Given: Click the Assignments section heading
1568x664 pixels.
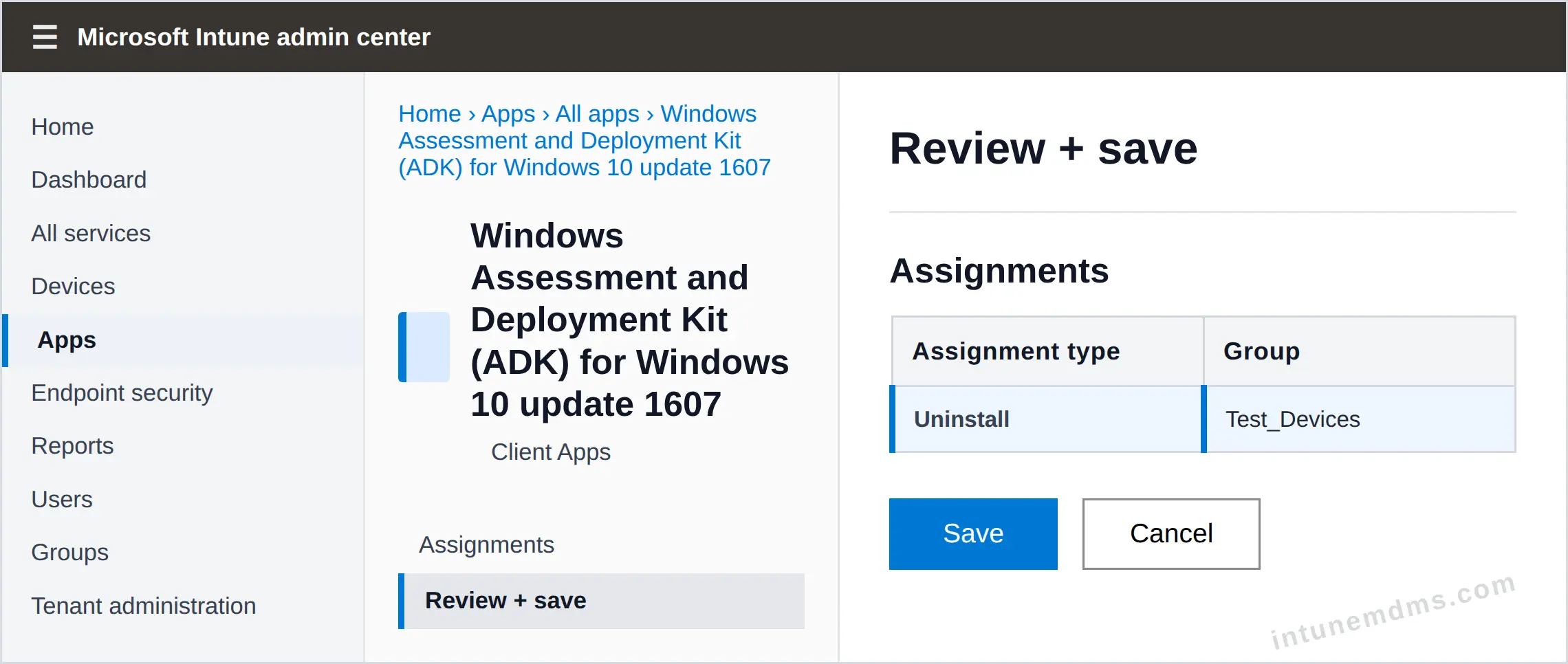Looking at the screenshot, I should click(x=999, y=271).
